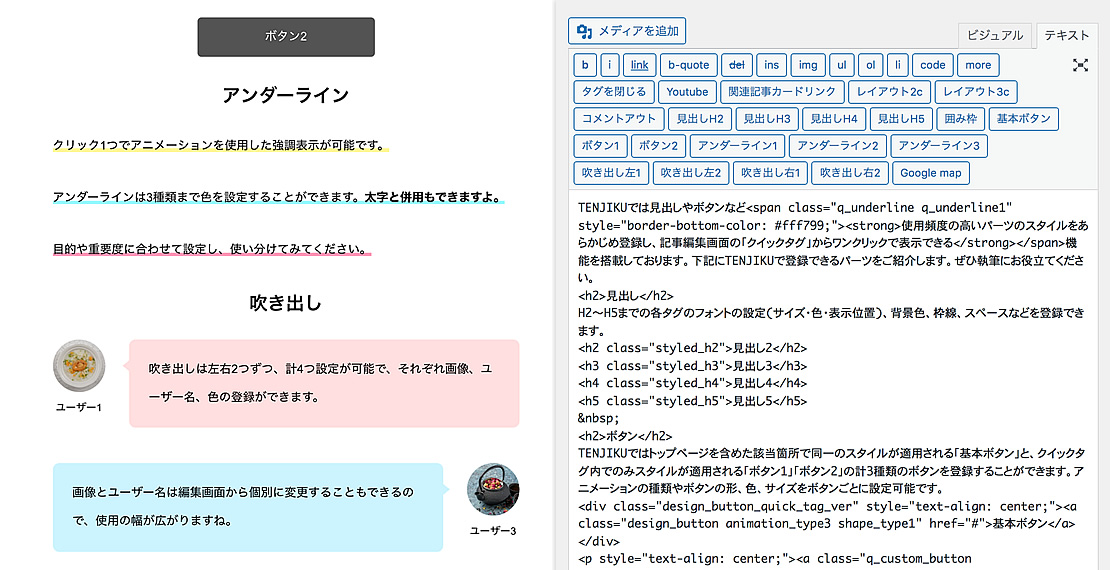Click the 関連記事カードリンク quicktag
Screen dimensions: 1110x570
coord(782,92)
